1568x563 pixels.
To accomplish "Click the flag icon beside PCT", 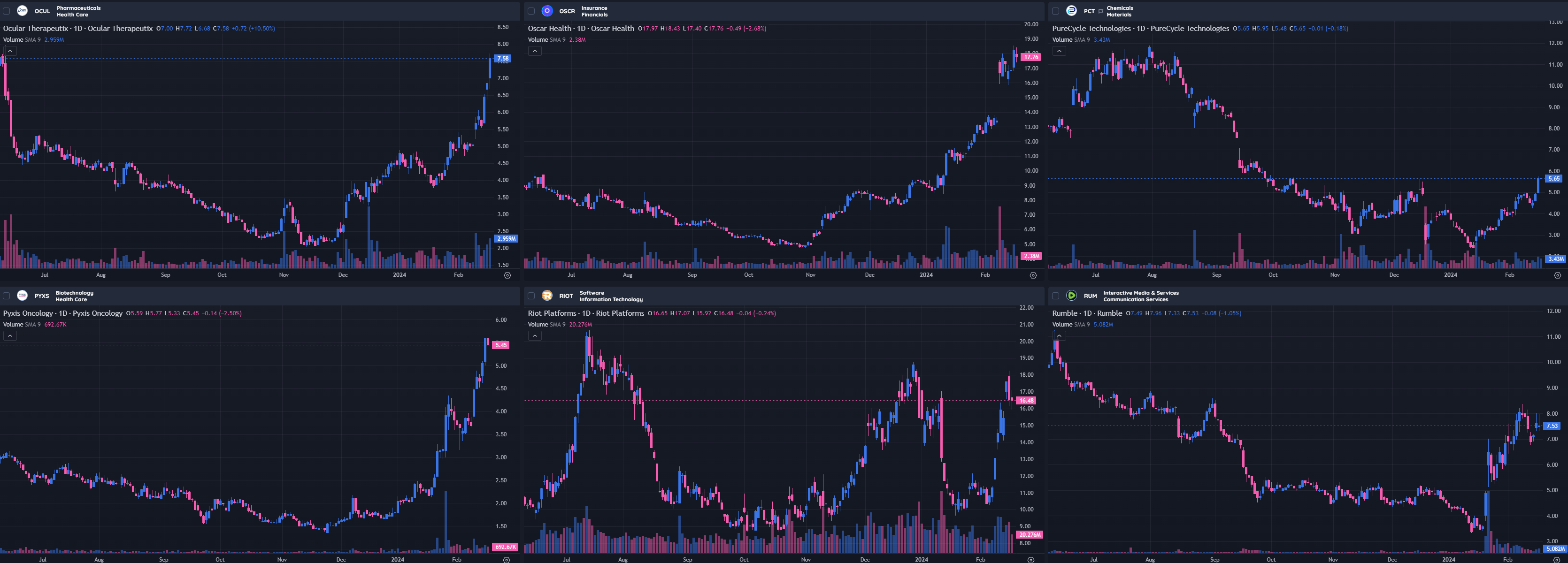I will pyautogui.click(x=1100, y=11).
